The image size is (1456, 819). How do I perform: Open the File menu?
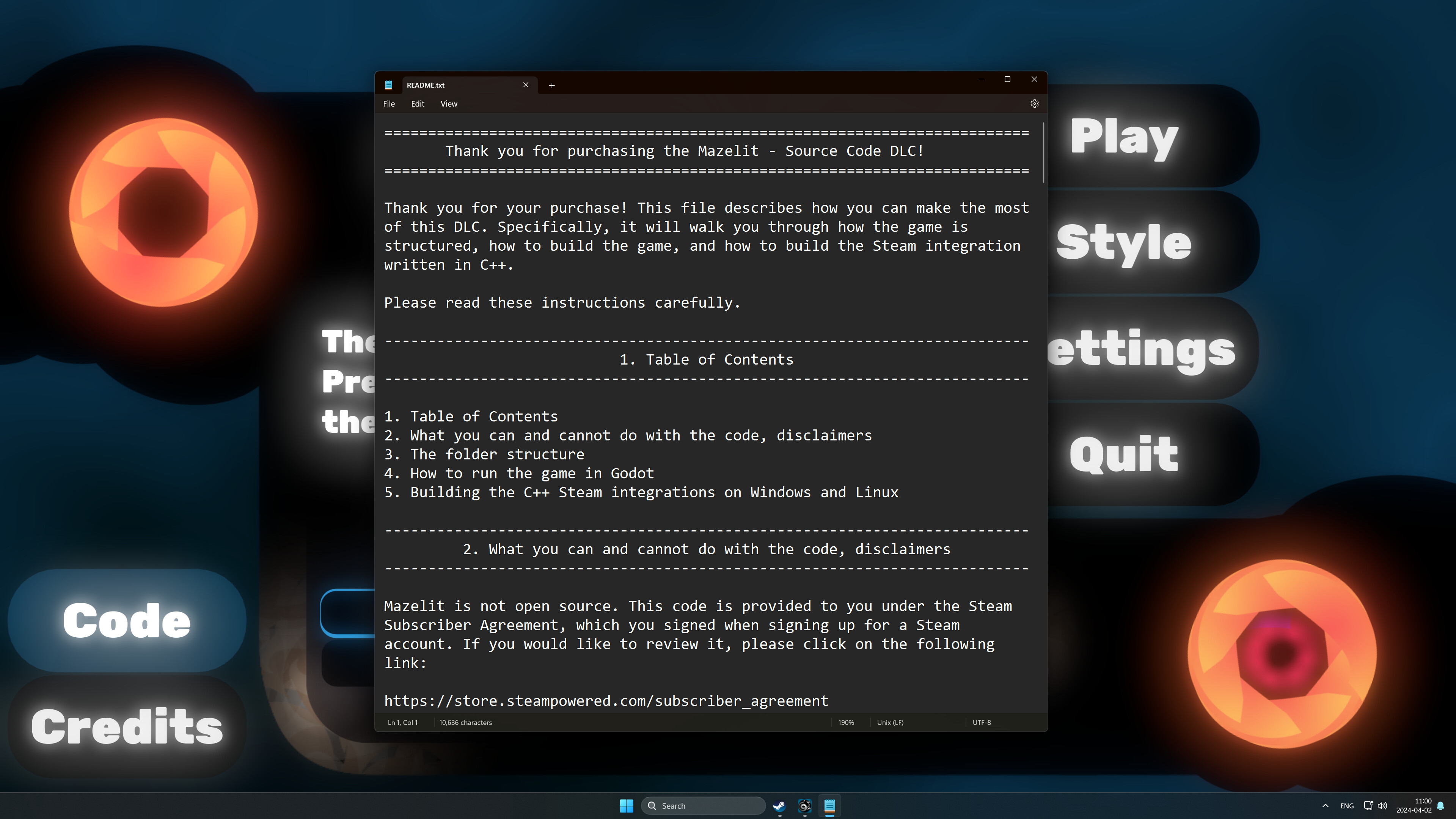coord(389,104)
